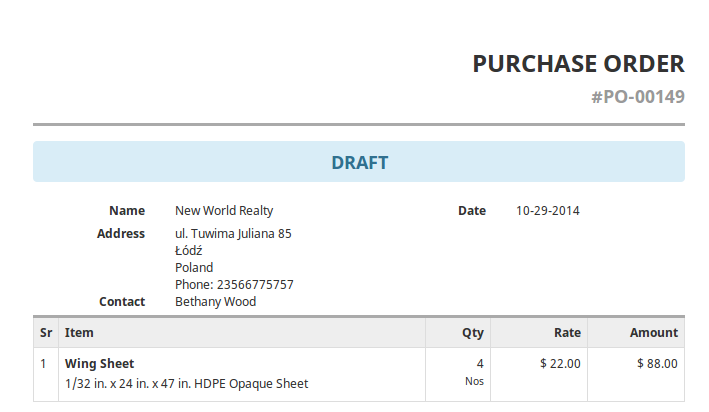
Task: Select address line ul. Tuwima Juliana 85
Action: (x=233, y=234)
